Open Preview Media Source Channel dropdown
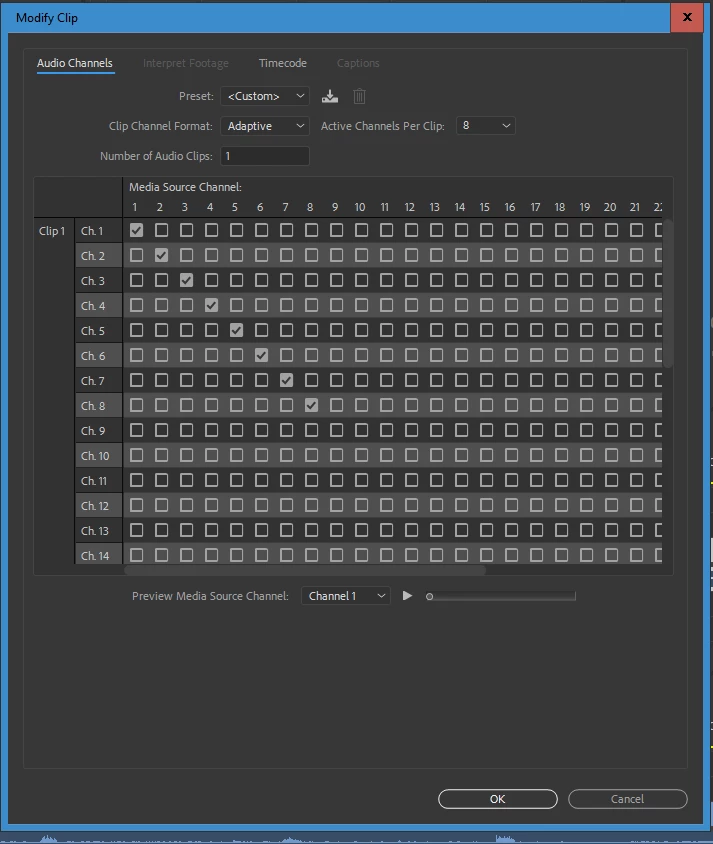This screenshot has width=713, height=844. click(345, 596)
